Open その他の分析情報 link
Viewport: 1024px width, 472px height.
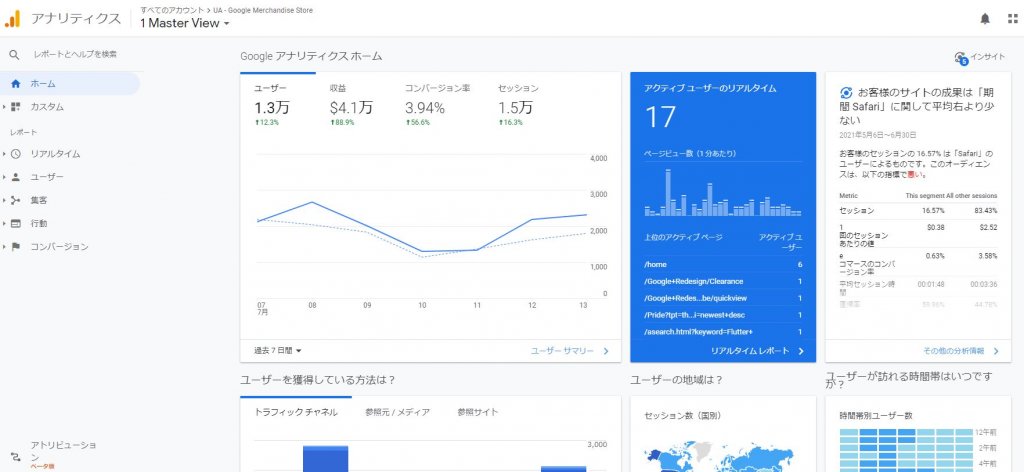pyautogui.click(x=953, y=351)
